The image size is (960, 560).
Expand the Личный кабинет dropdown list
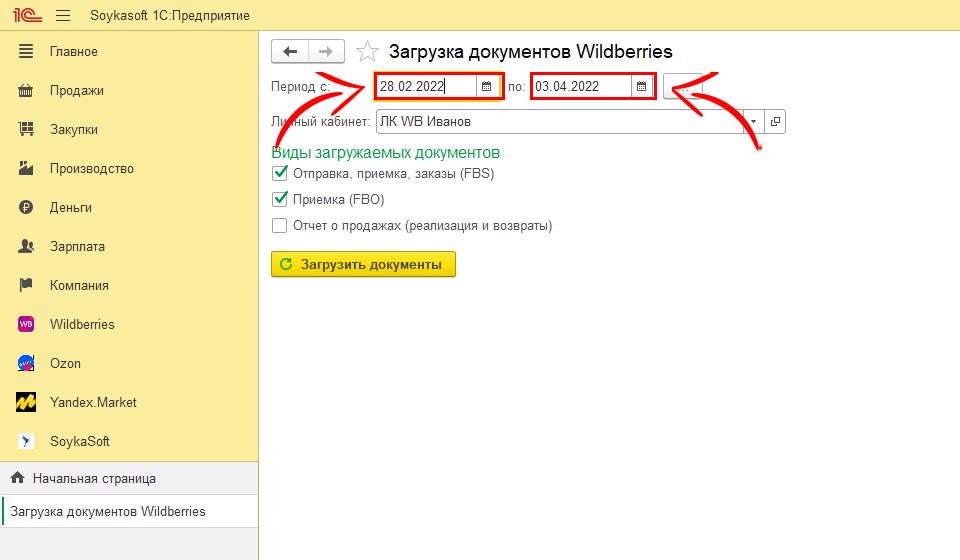[754, 121]
